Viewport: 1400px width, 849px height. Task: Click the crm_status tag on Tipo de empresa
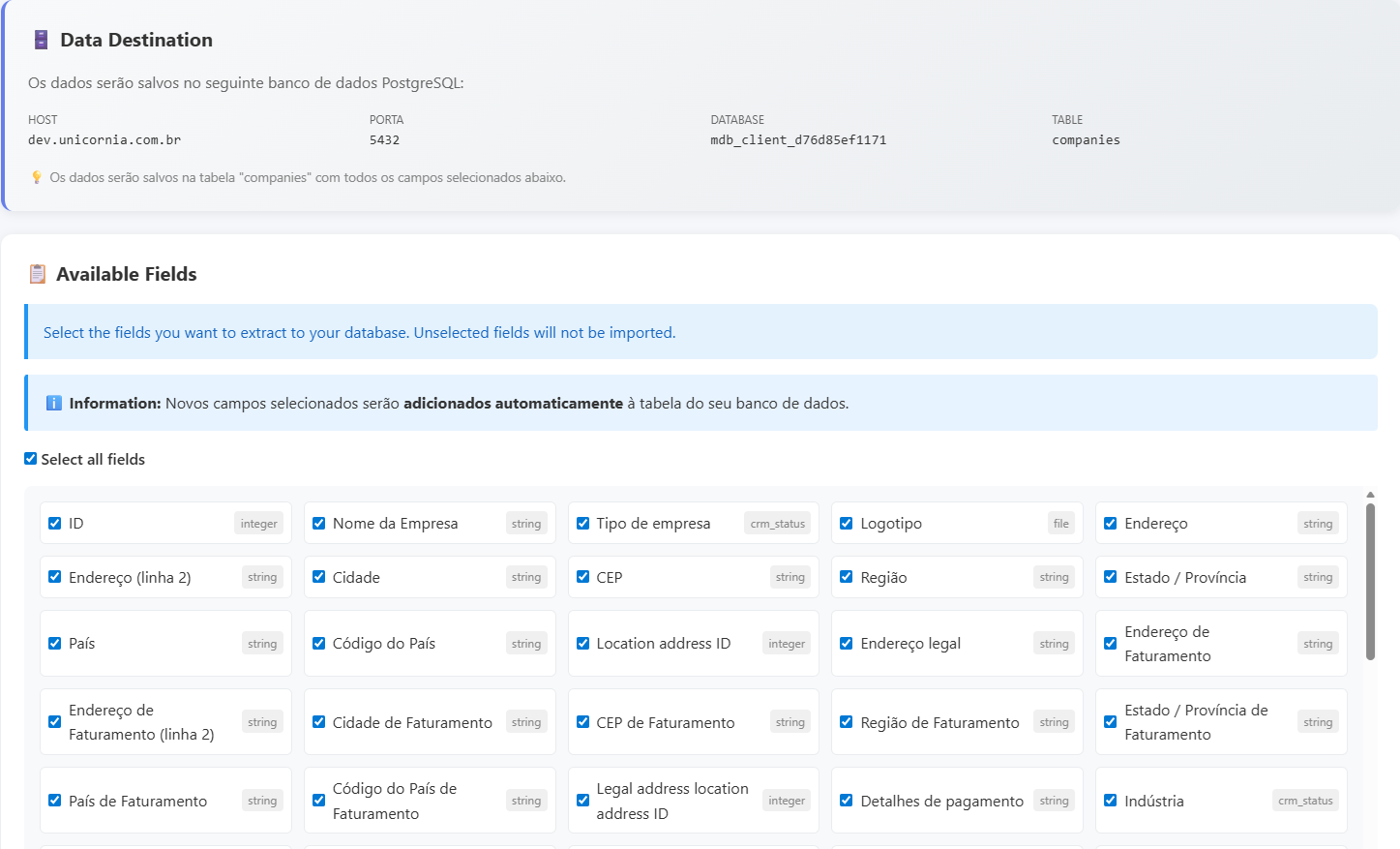(777, 524)
